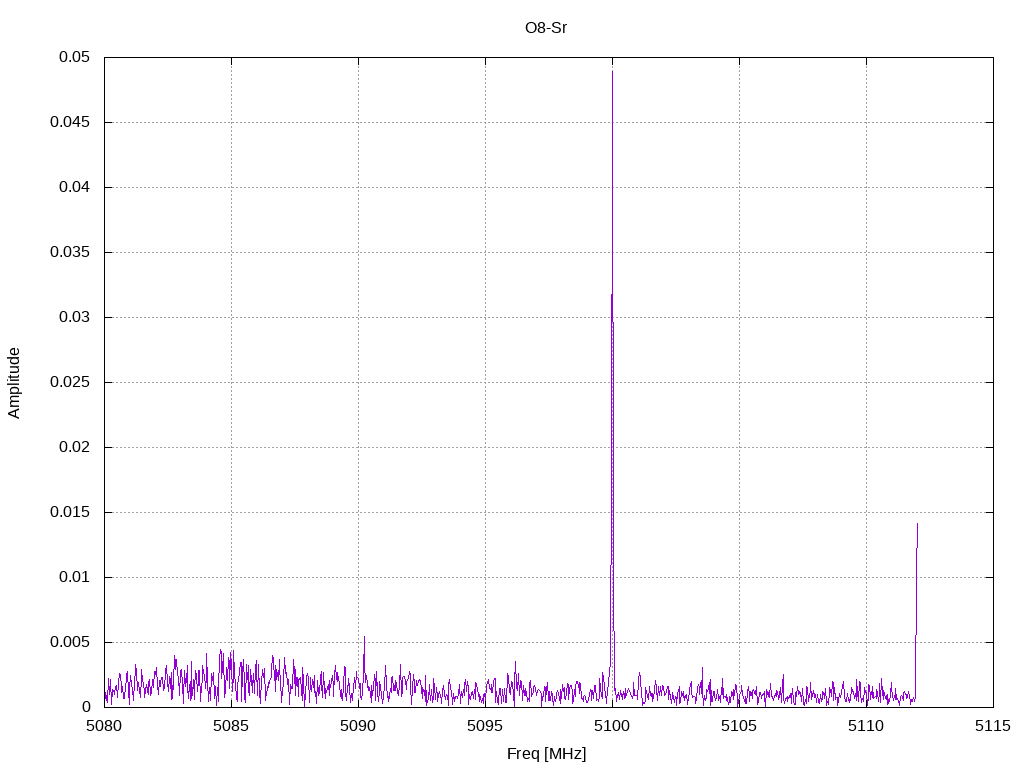Click the y-axis value 0.05
Image resolution: width=1024 pixels, height=768 pixels.
[74, 57]
